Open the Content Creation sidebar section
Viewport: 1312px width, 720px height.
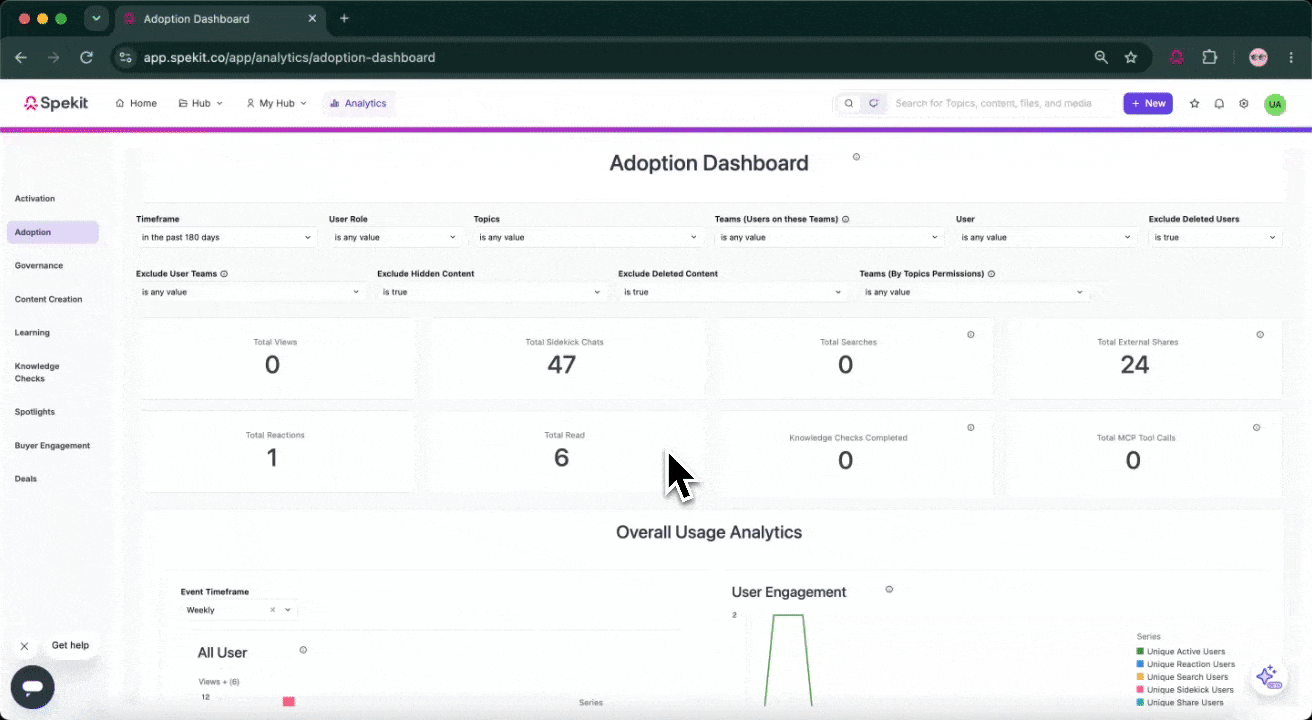pos(49,299)
